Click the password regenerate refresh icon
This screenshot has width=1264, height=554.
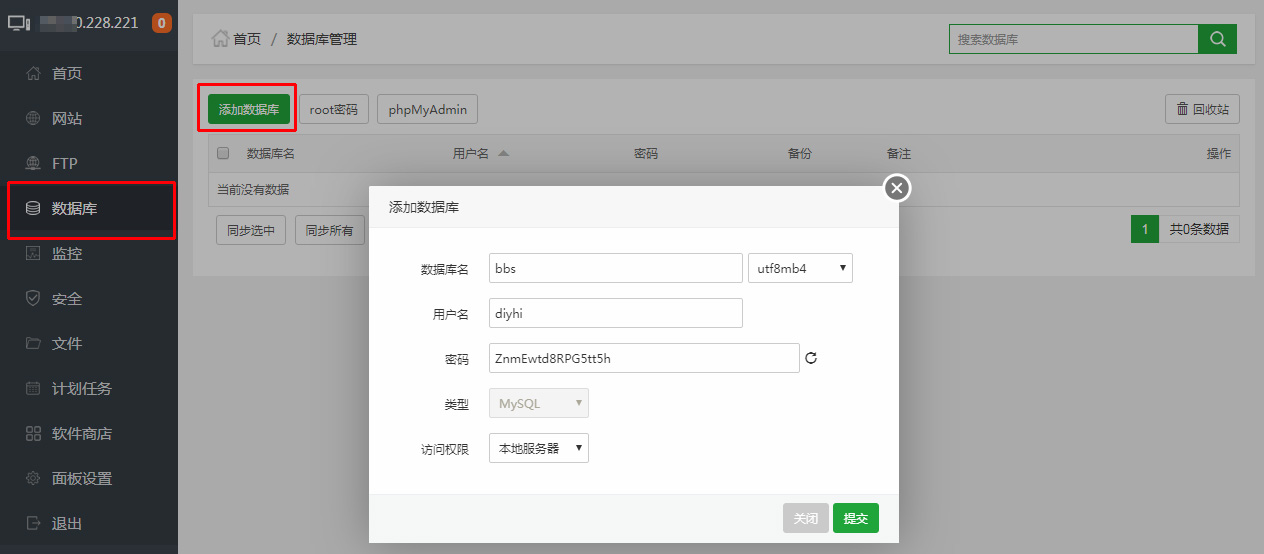pos(811,358)
